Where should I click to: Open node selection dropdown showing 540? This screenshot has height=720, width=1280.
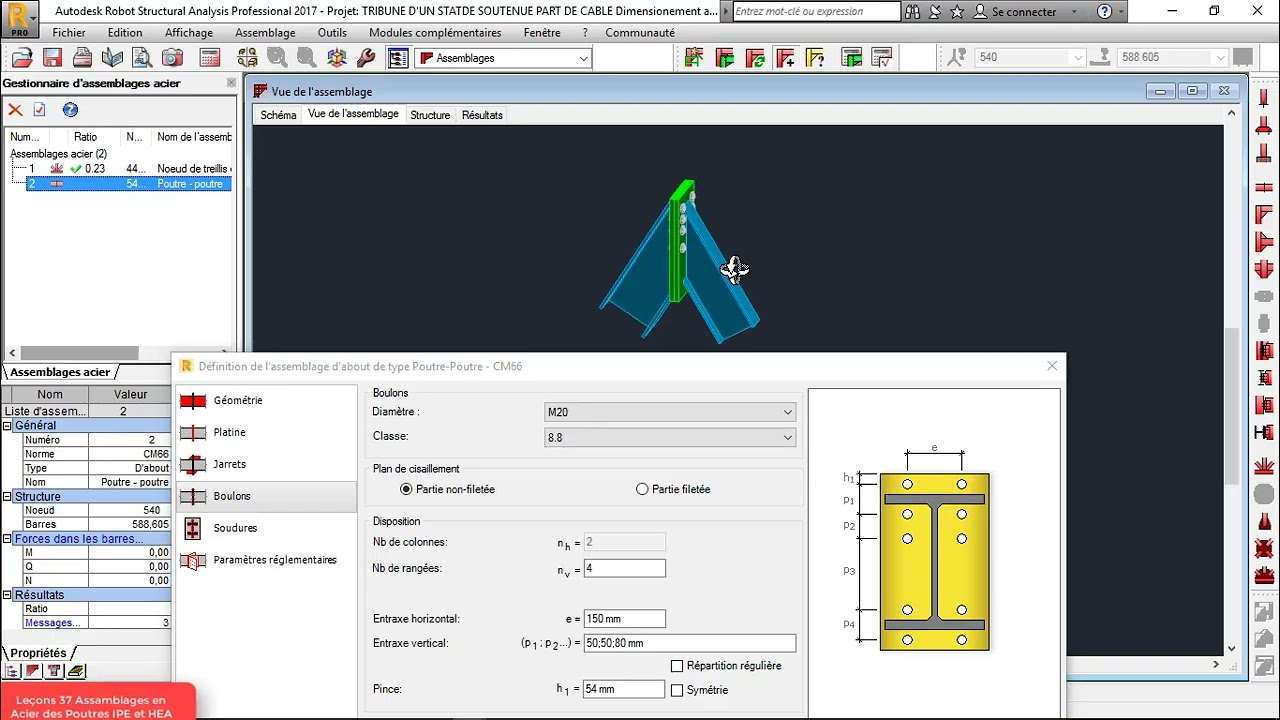coord(1030,58)
